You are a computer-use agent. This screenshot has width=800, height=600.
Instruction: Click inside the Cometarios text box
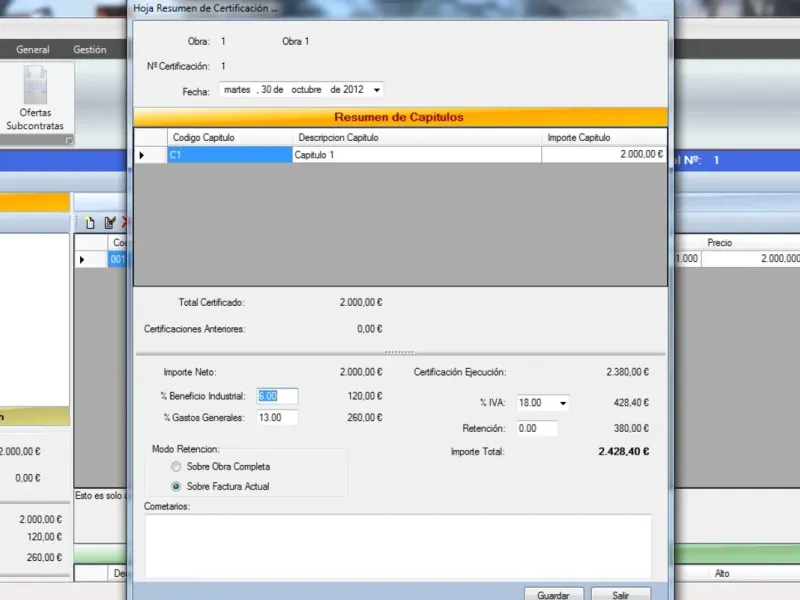click(x=398, y=546)
